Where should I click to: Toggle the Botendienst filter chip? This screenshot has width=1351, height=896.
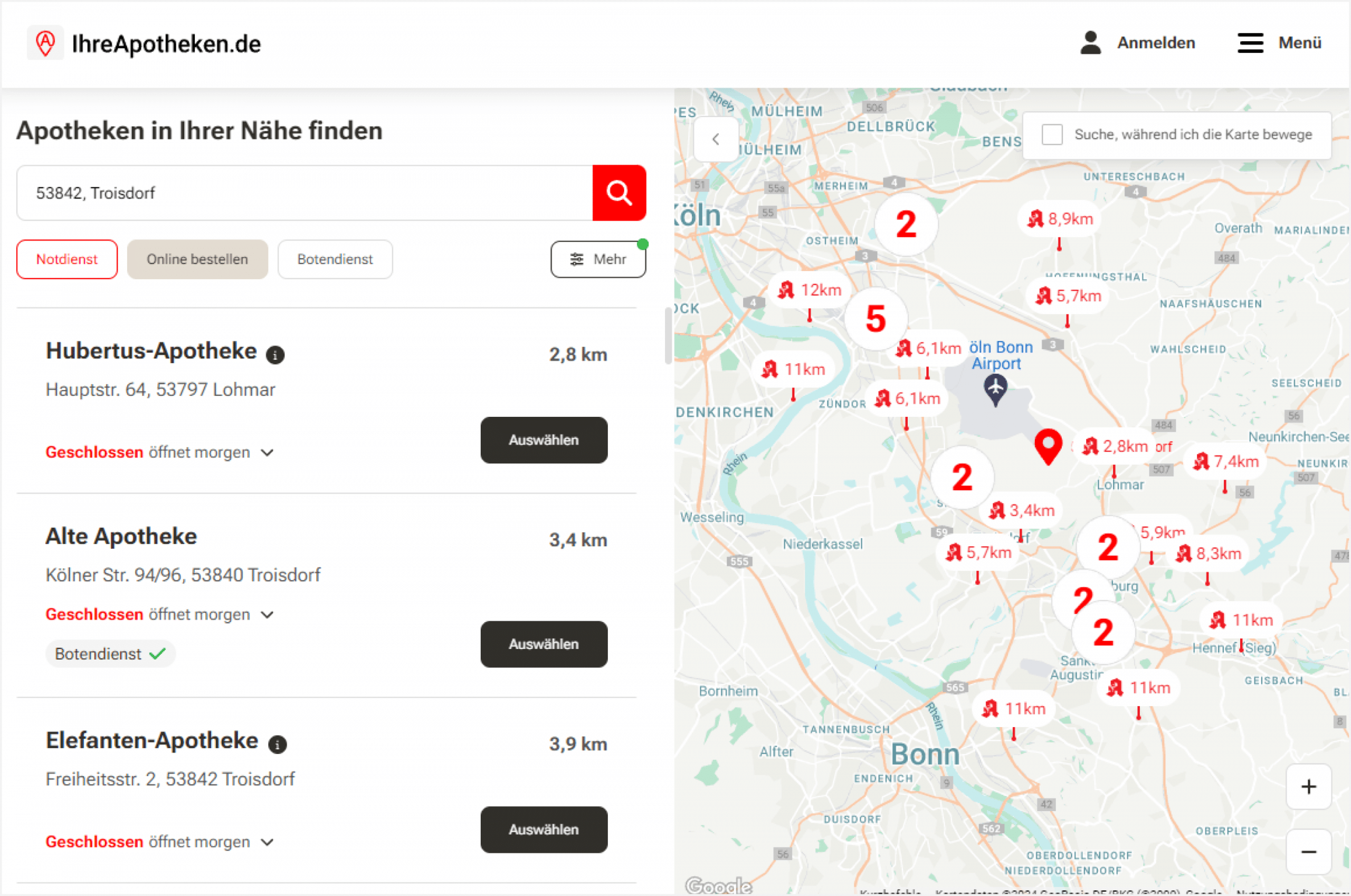[335, 260]
